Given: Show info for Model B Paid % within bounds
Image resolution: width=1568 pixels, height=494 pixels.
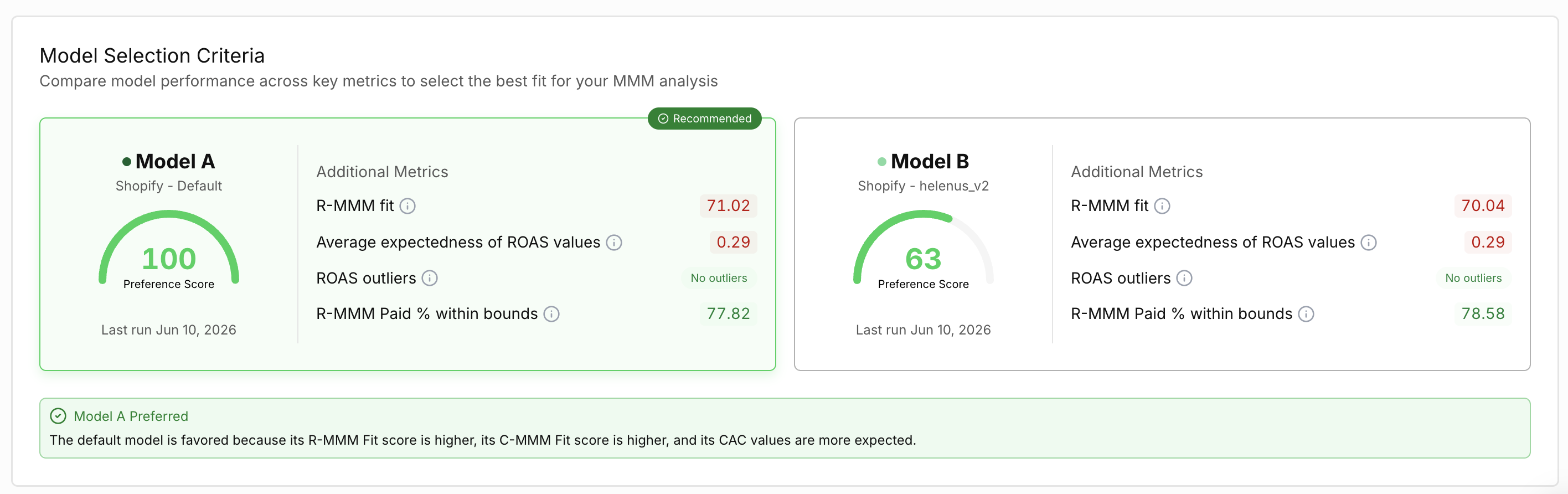Looking at the screenshot, I should coord(1306,313).
